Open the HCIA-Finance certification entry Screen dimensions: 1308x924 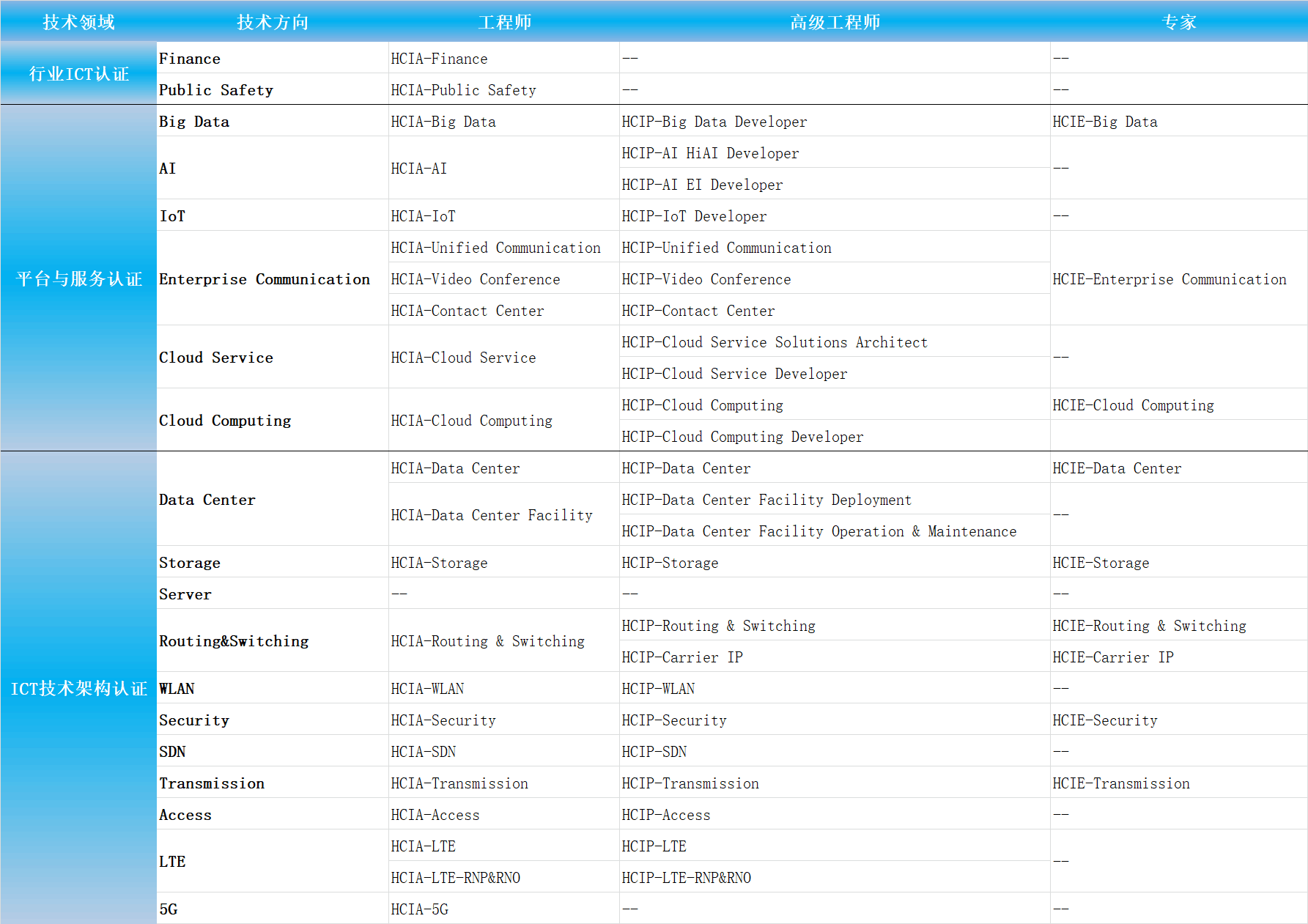(439, 59)
